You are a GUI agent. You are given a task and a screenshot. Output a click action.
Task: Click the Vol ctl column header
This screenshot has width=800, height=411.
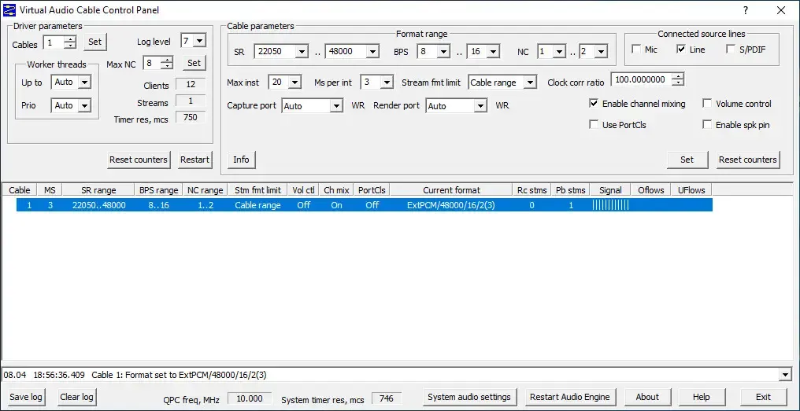click(303, 190)
